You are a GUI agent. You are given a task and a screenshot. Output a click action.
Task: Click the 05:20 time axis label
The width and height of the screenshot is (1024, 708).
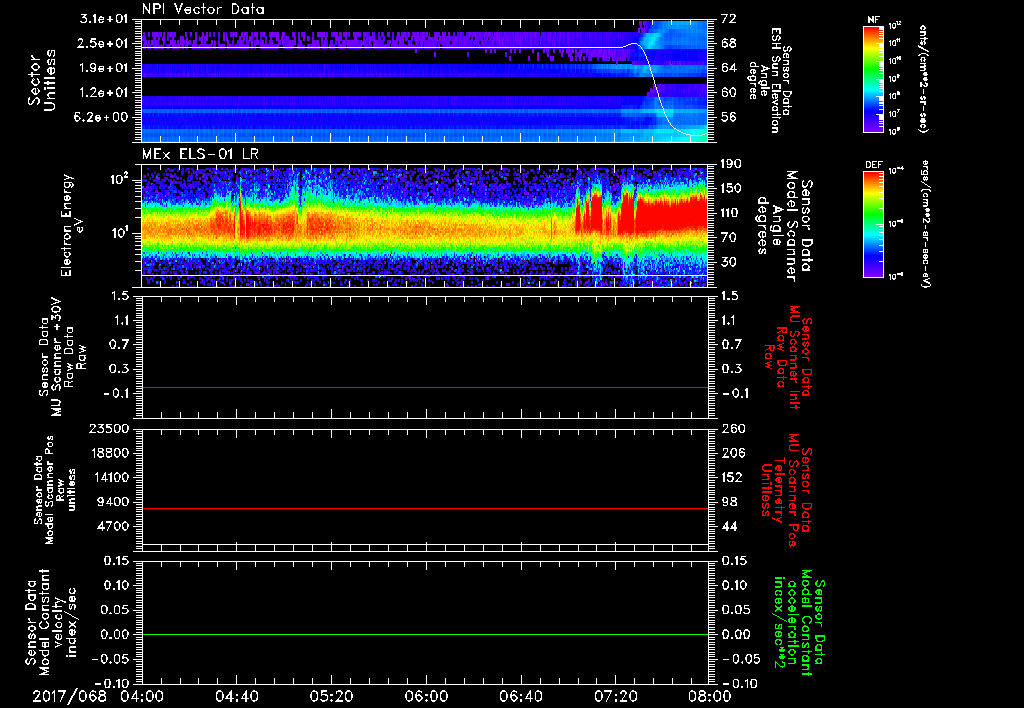[331, 696]
